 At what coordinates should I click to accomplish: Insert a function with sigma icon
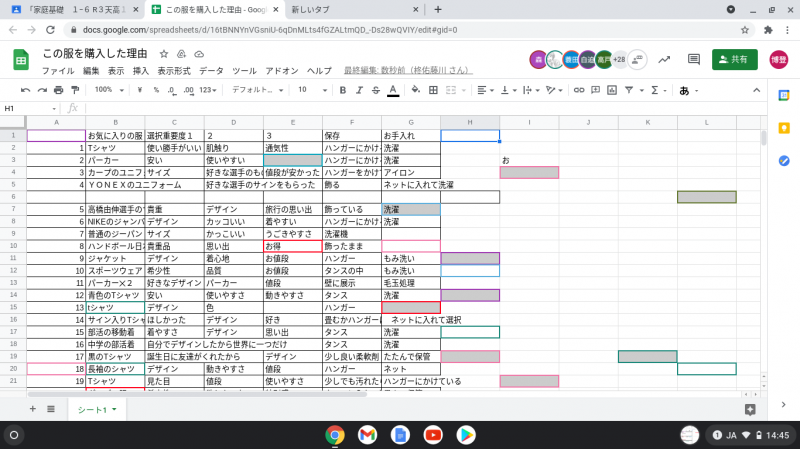(x=656, y=90)
